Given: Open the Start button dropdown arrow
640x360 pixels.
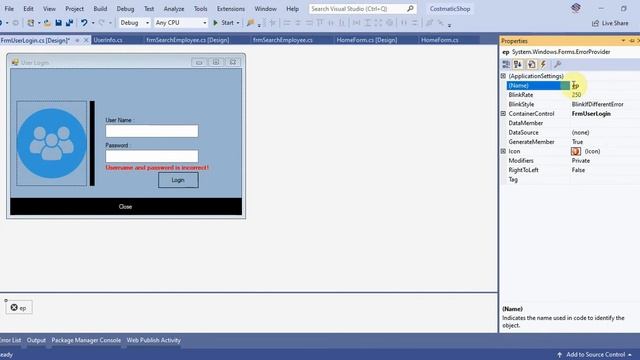Looking at the screenshot, I should pos(238,23).
